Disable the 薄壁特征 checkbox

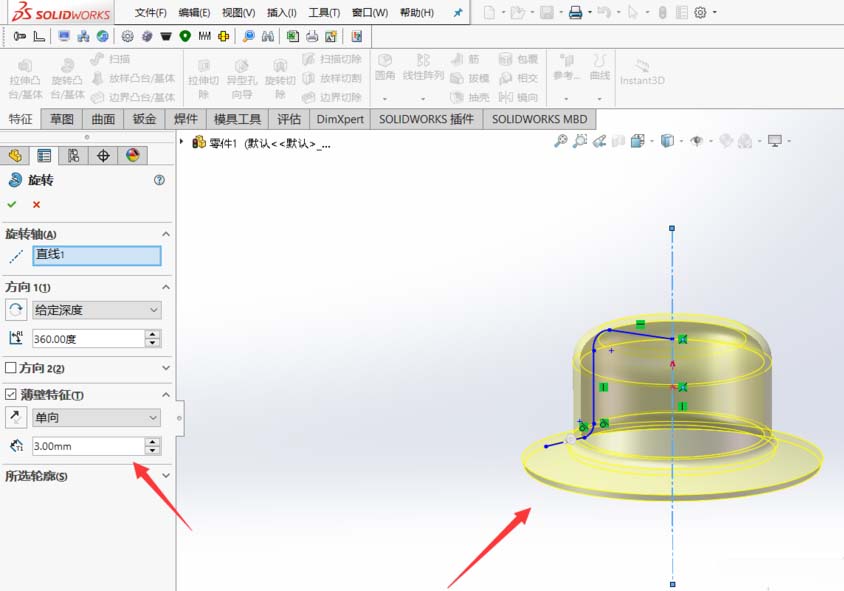[11, 392]
